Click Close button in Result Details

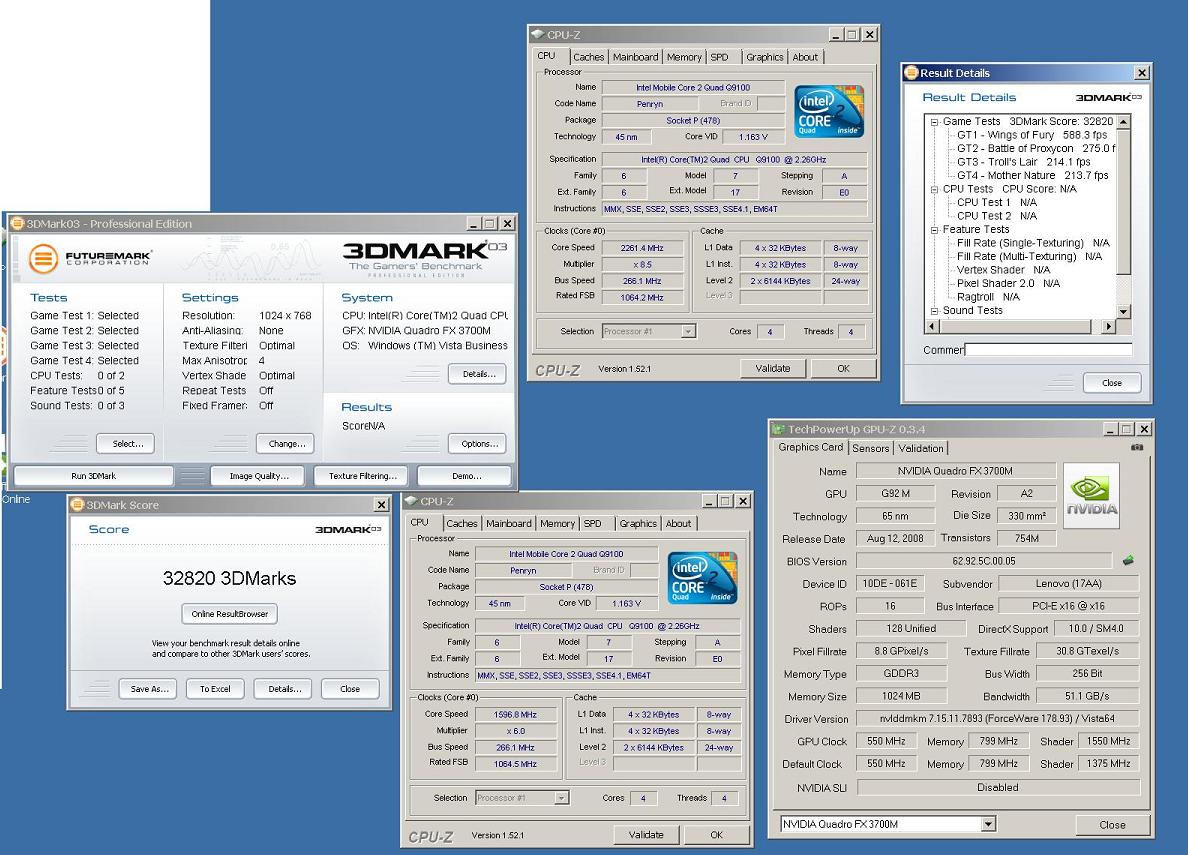point(1112,383)
